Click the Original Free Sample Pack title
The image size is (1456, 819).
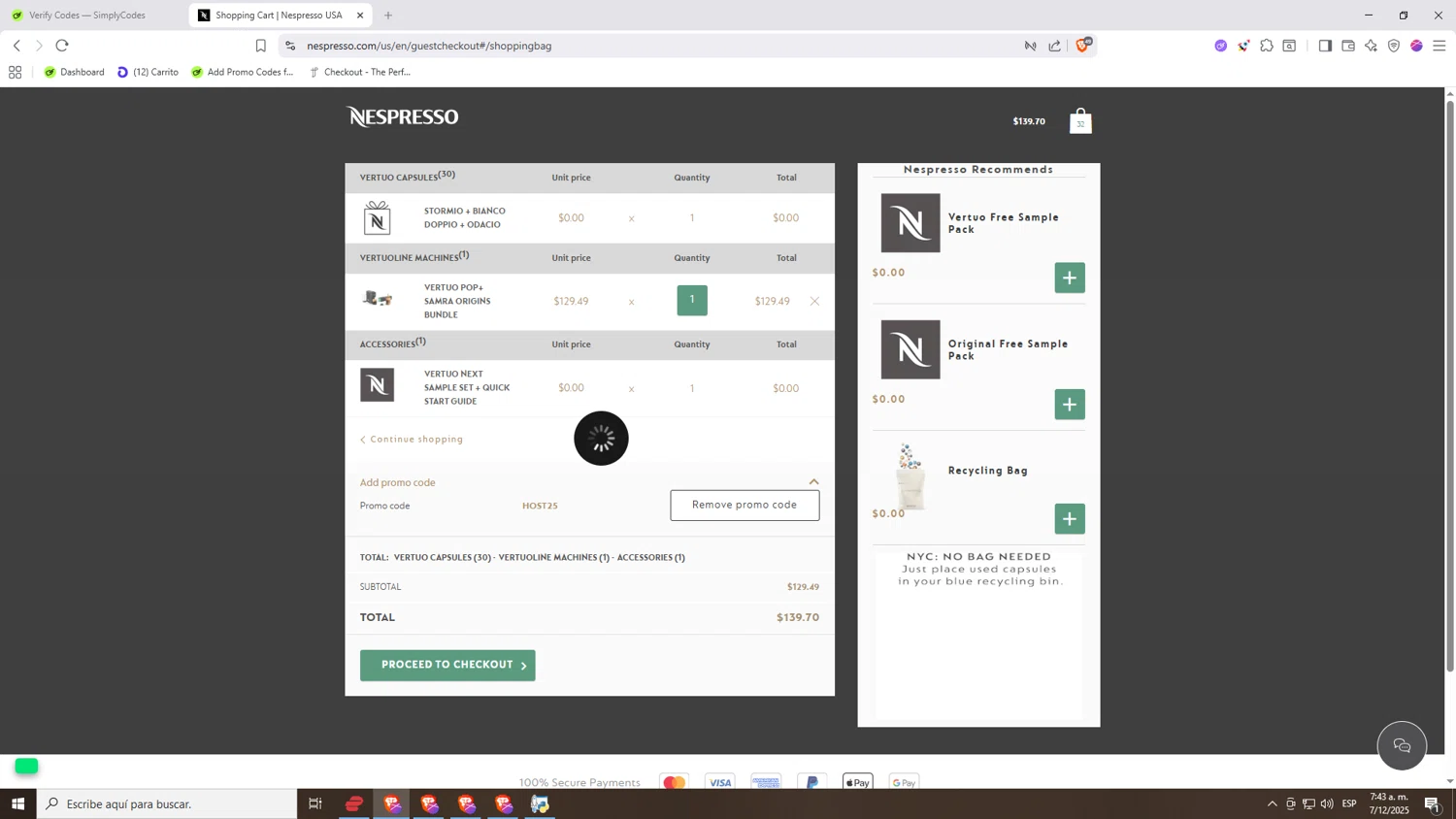[1008, 350]
